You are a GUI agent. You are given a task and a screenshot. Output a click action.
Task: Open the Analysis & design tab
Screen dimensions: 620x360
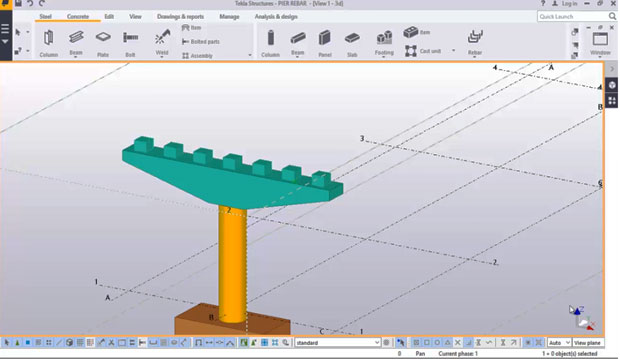pyautogui.click(x=276, y=17)
